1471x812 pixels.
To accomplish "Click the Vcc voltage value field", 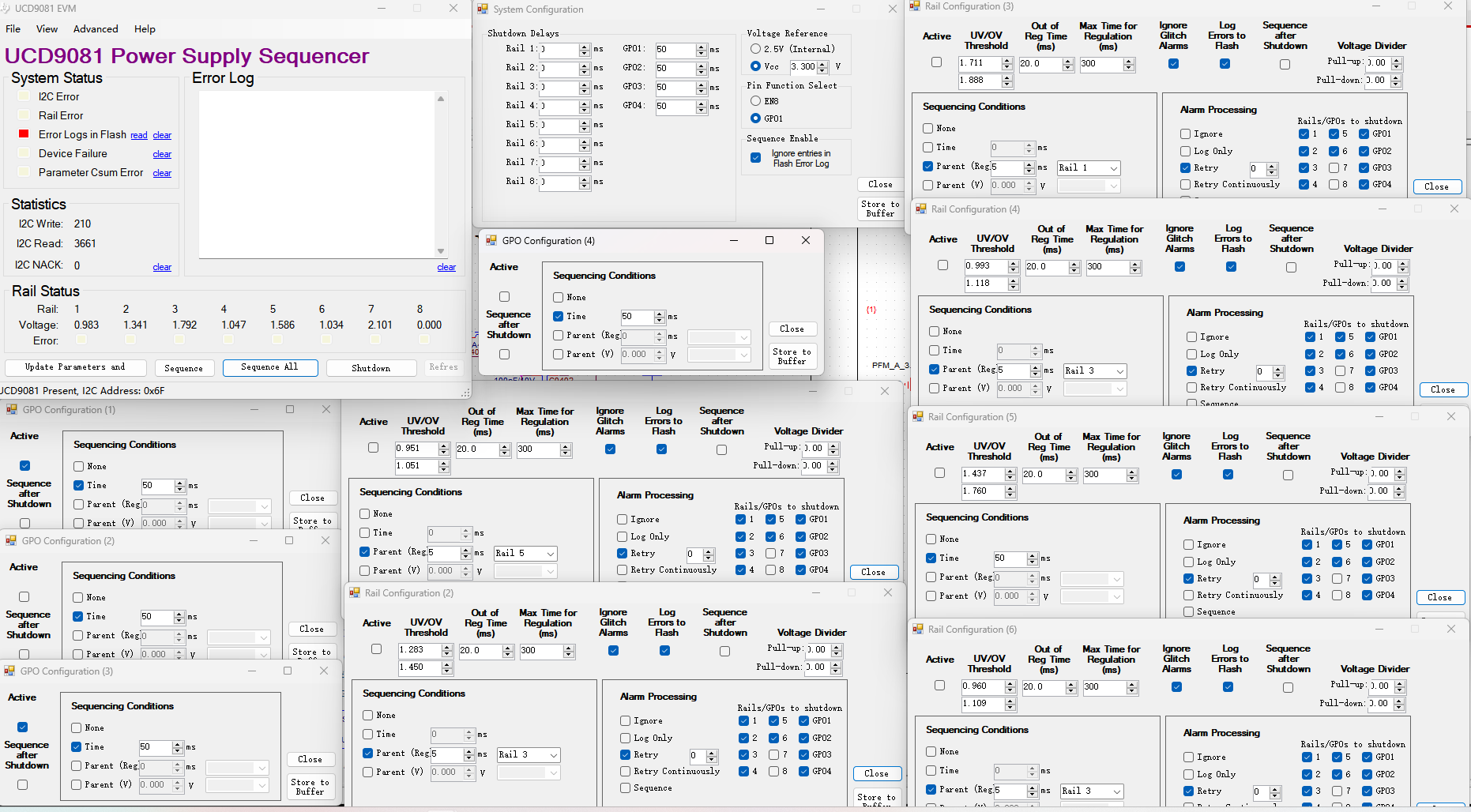I will pos(803,67).
